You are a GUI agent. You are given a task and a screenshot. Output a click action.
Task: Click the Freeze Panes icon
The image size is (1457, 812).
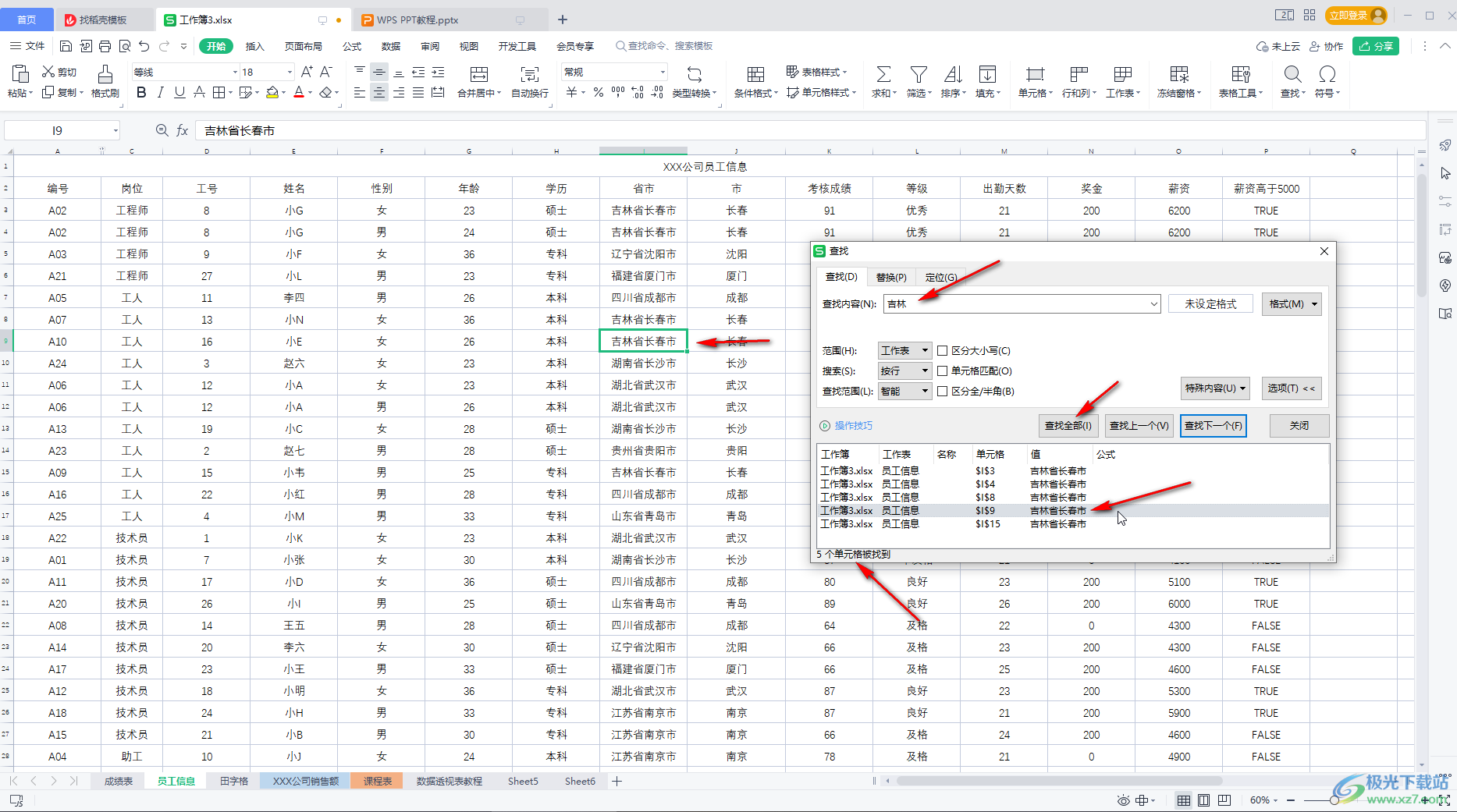tap(1178, 74)
